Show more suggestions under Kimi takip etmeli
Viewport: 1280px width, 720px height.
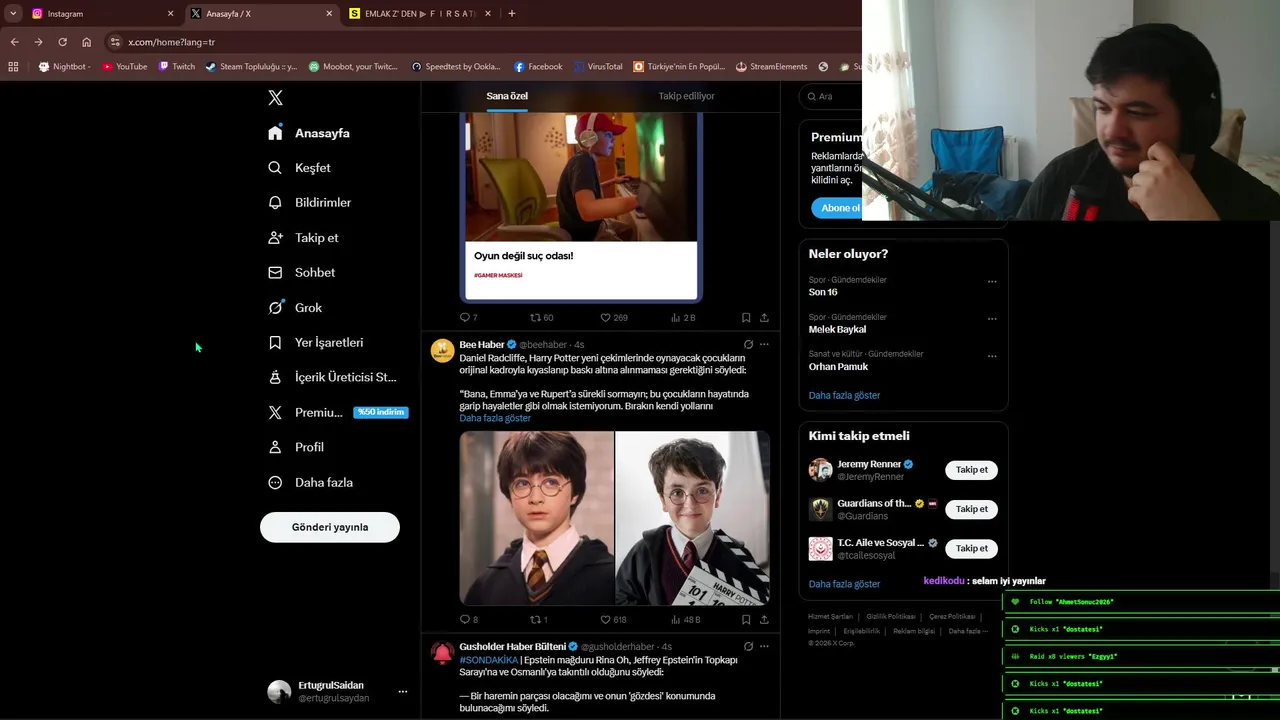(844, 584)
